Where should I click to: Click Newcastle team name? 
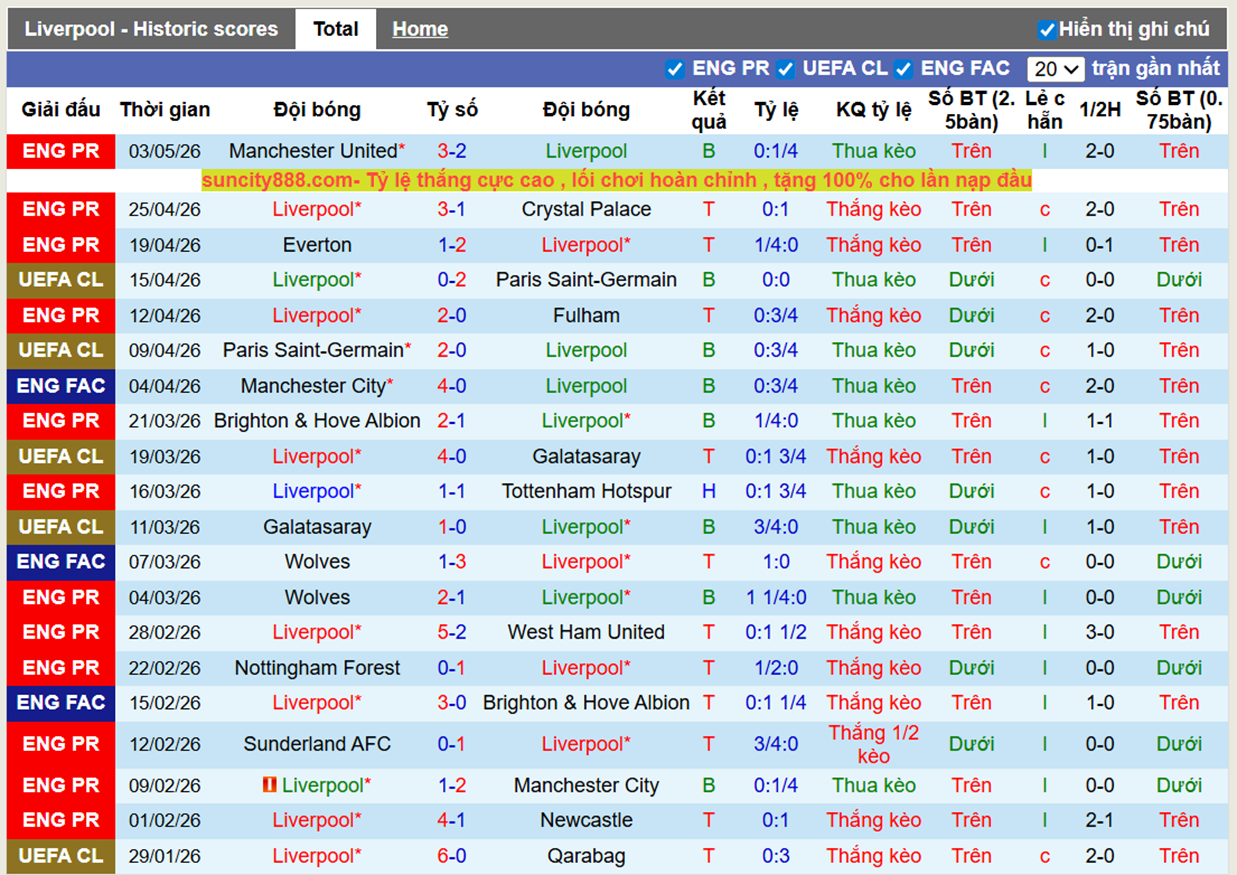coord(586,820)
